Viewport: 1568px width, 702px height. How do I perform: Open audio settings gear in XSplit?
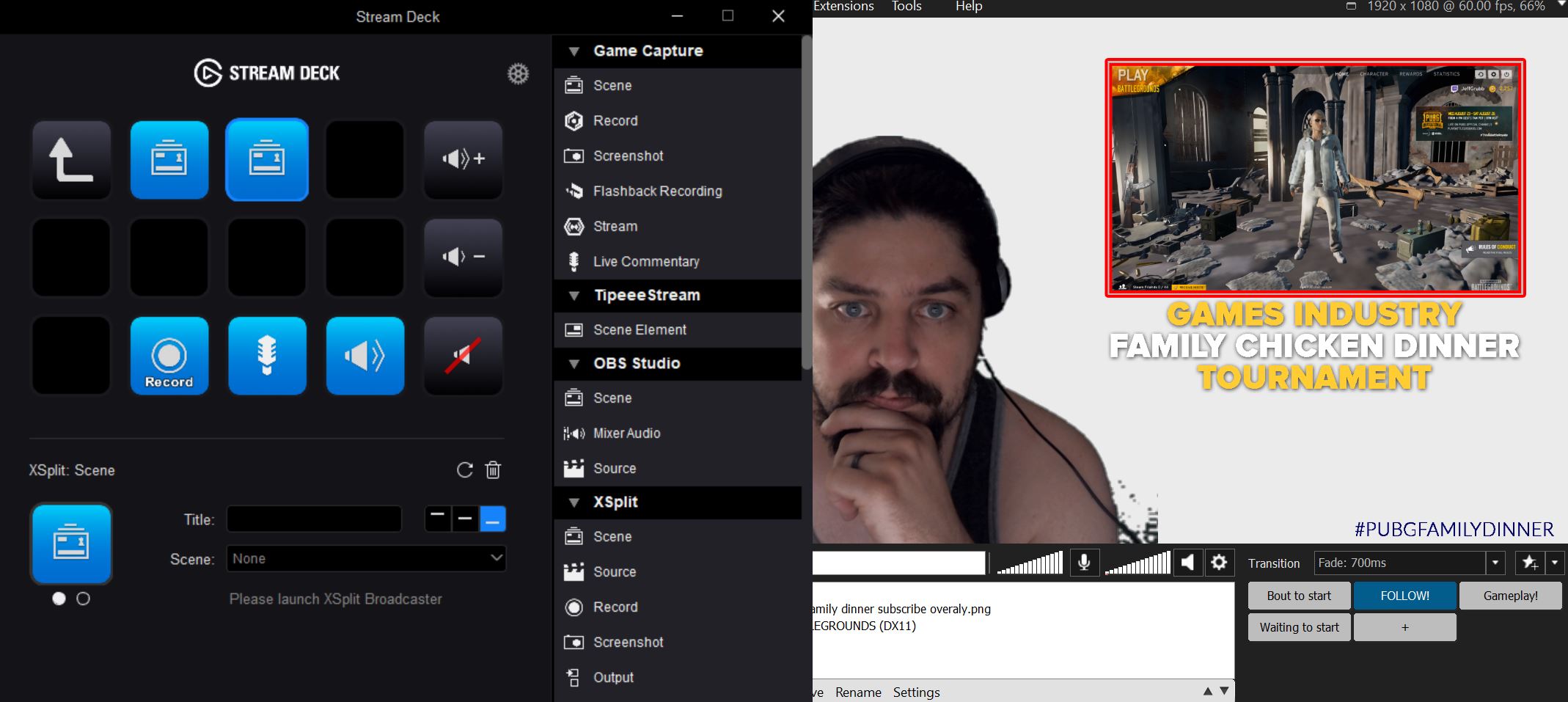[1219, 563]
